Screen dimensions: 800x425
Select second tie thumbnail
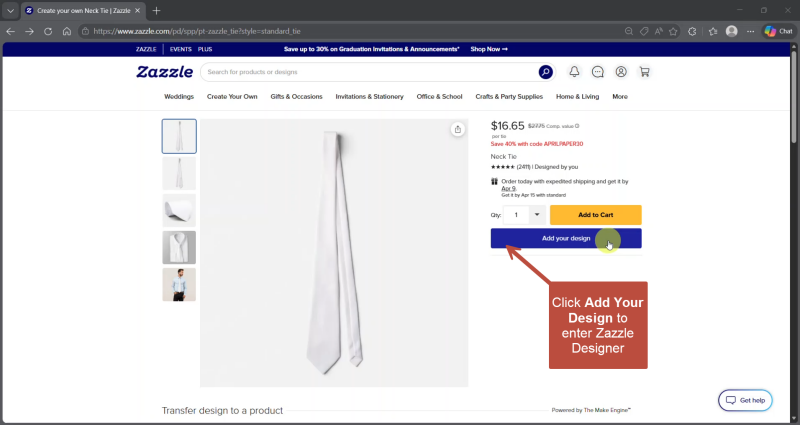pos(179,173)
